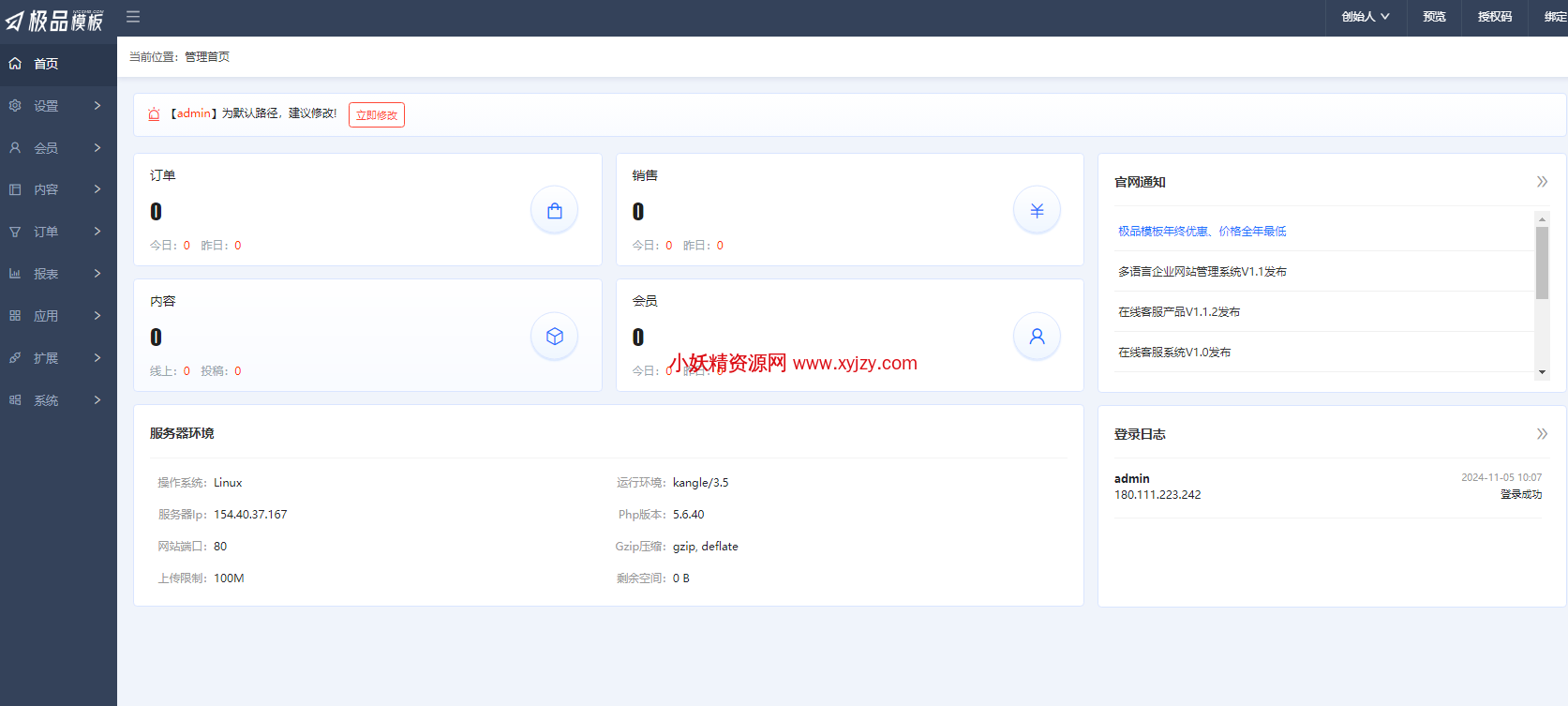Image resolution: width=1568 pixels, height=706 pixels.
Task: Click the 立即修改 button
Action: (377, 115)
